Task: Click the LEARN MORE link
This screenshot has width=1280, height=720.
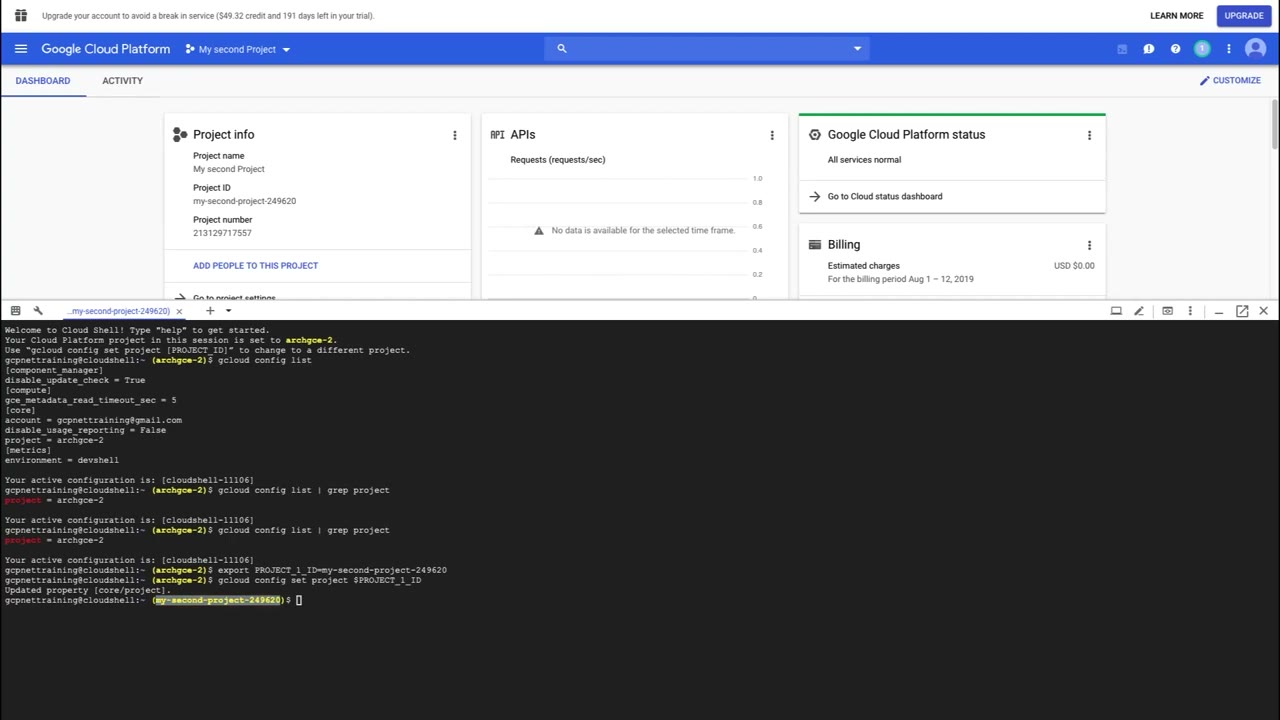Action: pyautogui.click(x=1176, y=16)
